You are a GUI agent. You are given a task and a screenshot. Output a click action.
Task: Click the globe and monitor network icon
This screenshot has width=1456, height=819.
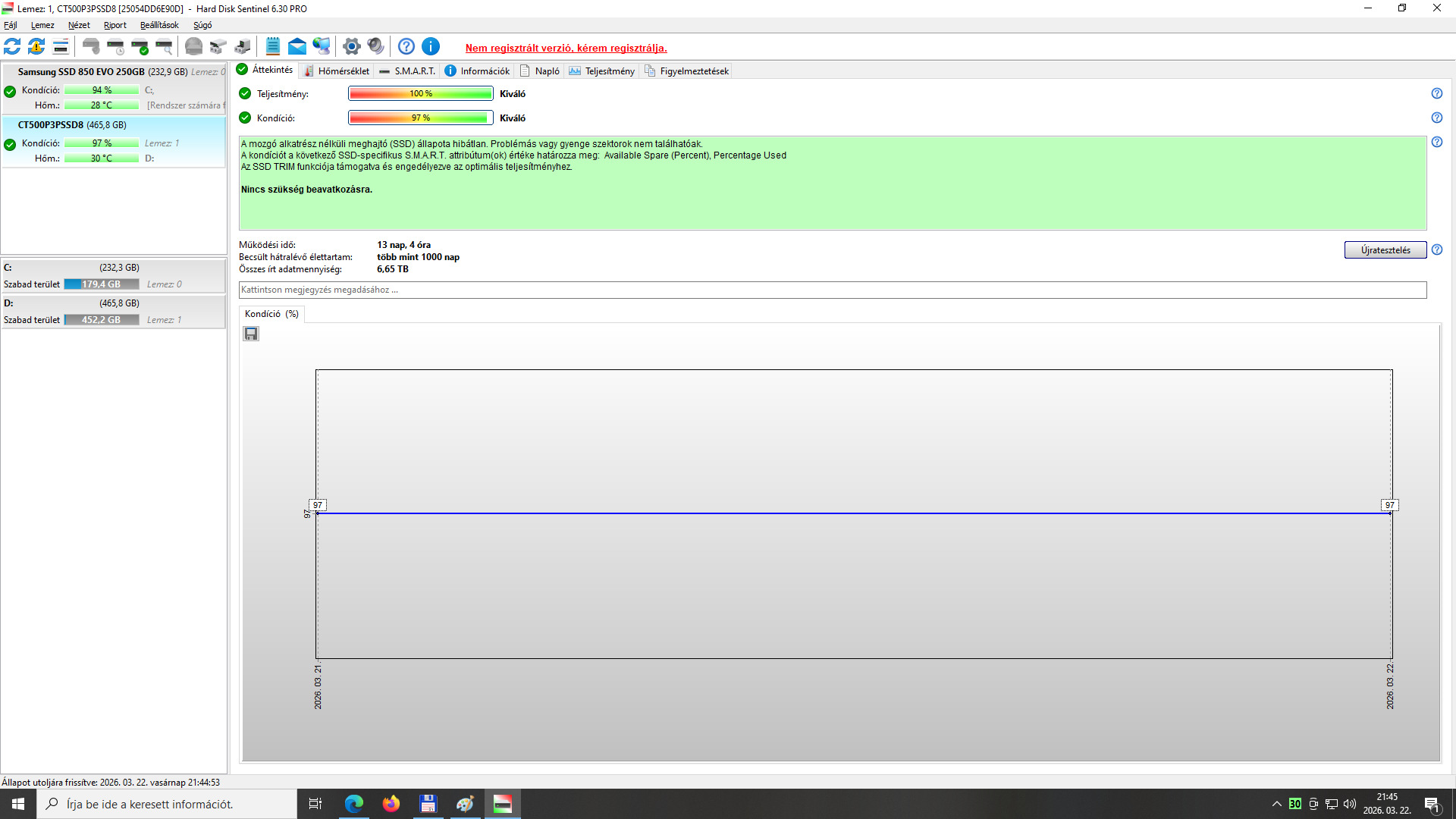322,47
